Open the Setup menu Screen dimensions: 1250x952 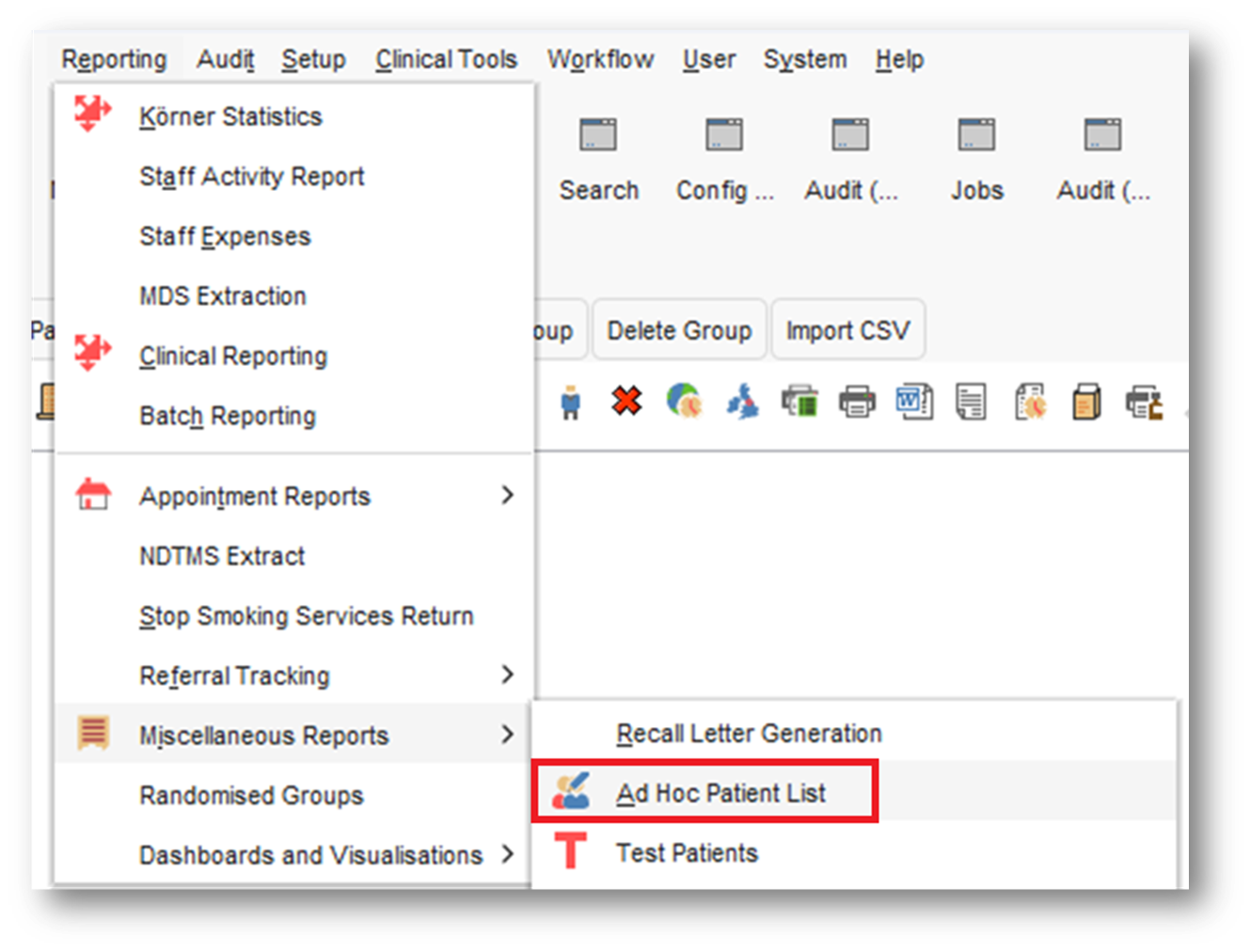coord(313,59)
